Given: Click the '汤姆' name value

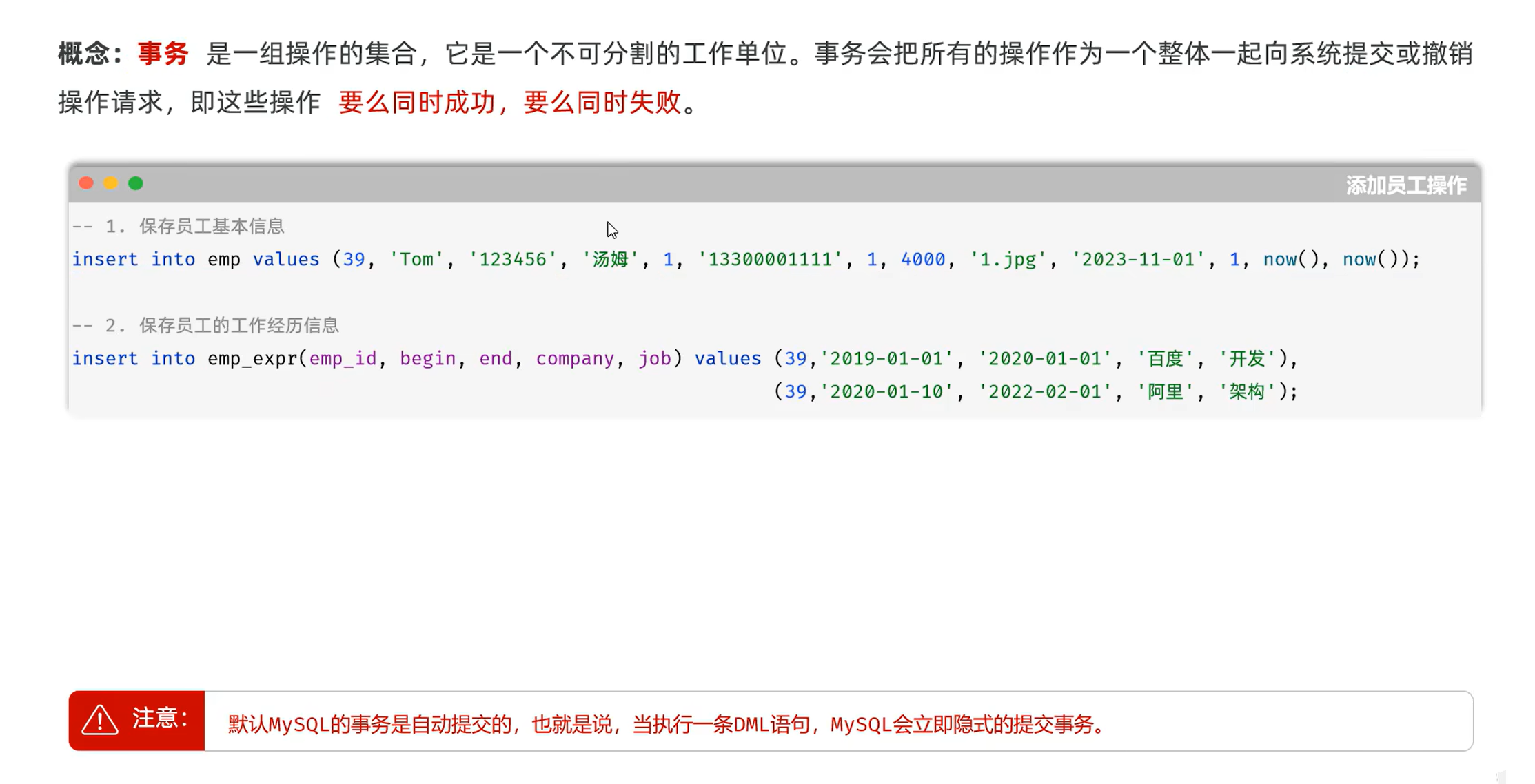Looking at the screenshot, I should tap(610, 259).
